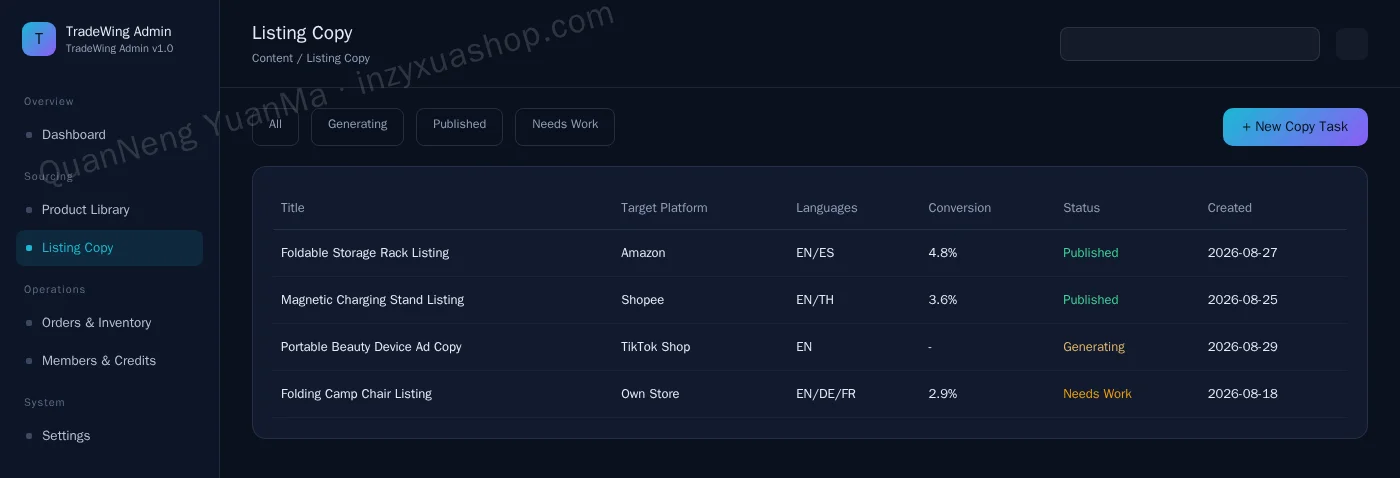The width and height of the screenshot is (1400, 478).
Task: Switch to the Published filter
Action: click(459, 127)
